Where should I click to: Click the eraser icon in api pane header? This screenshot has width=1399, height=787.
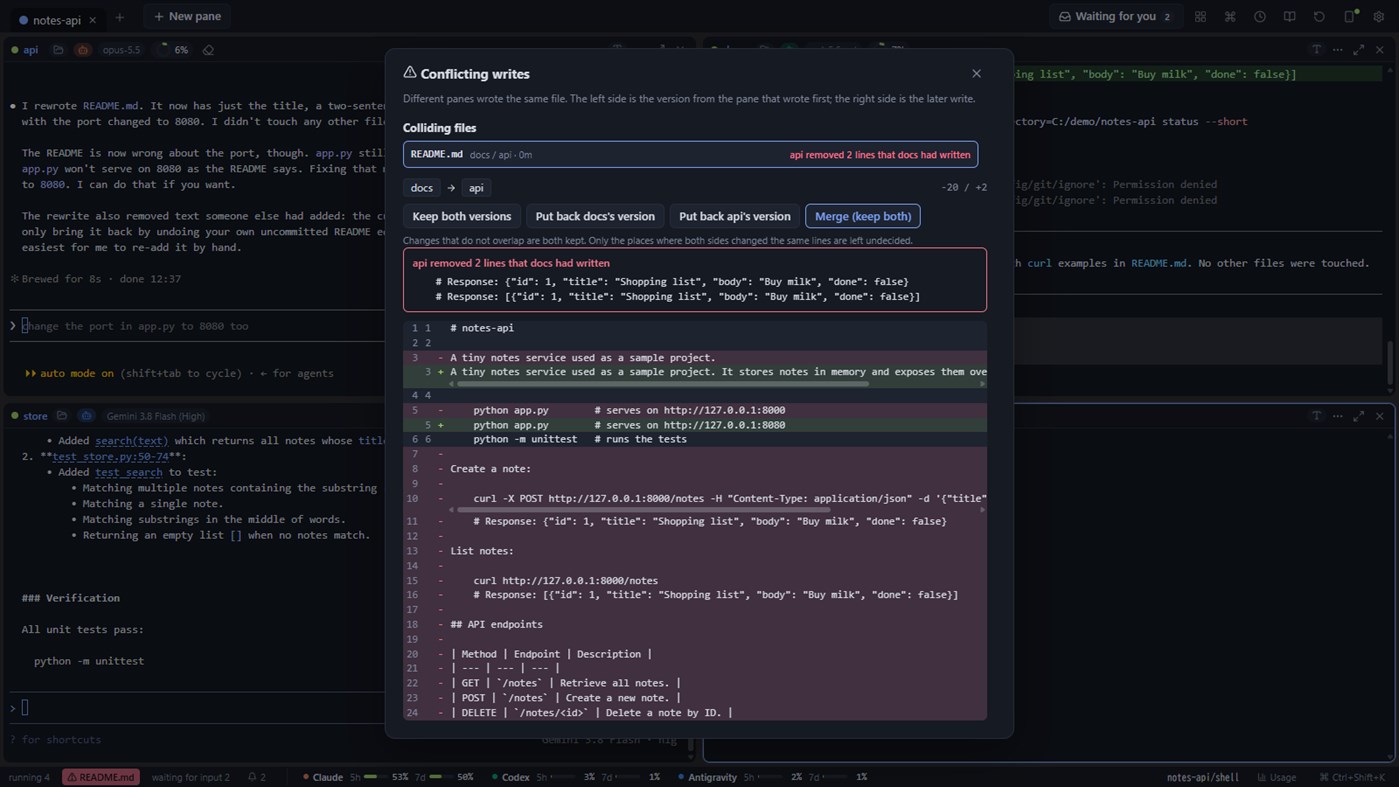click(x=208, y=50)
